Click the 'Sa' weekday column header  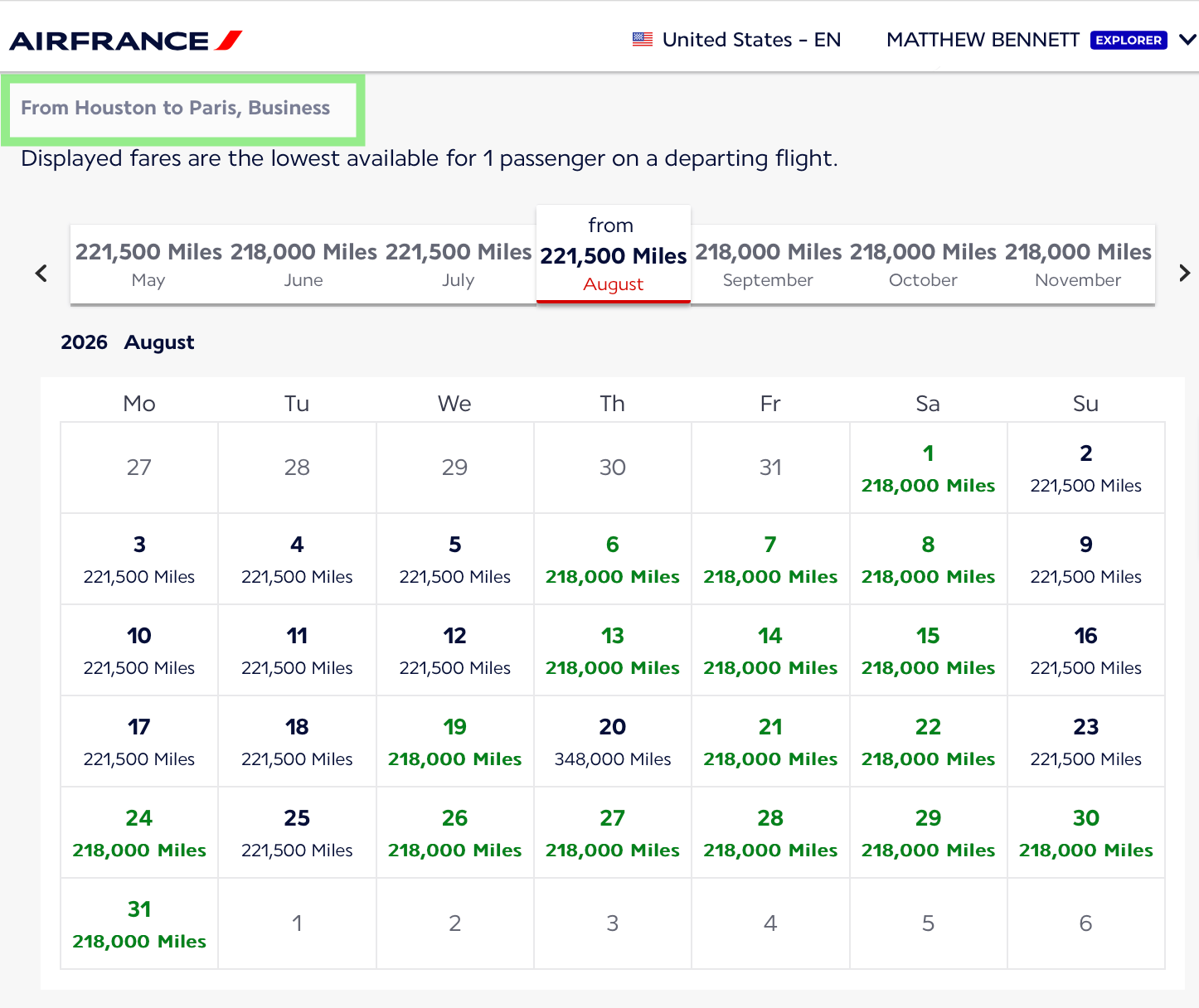(928, 404)
